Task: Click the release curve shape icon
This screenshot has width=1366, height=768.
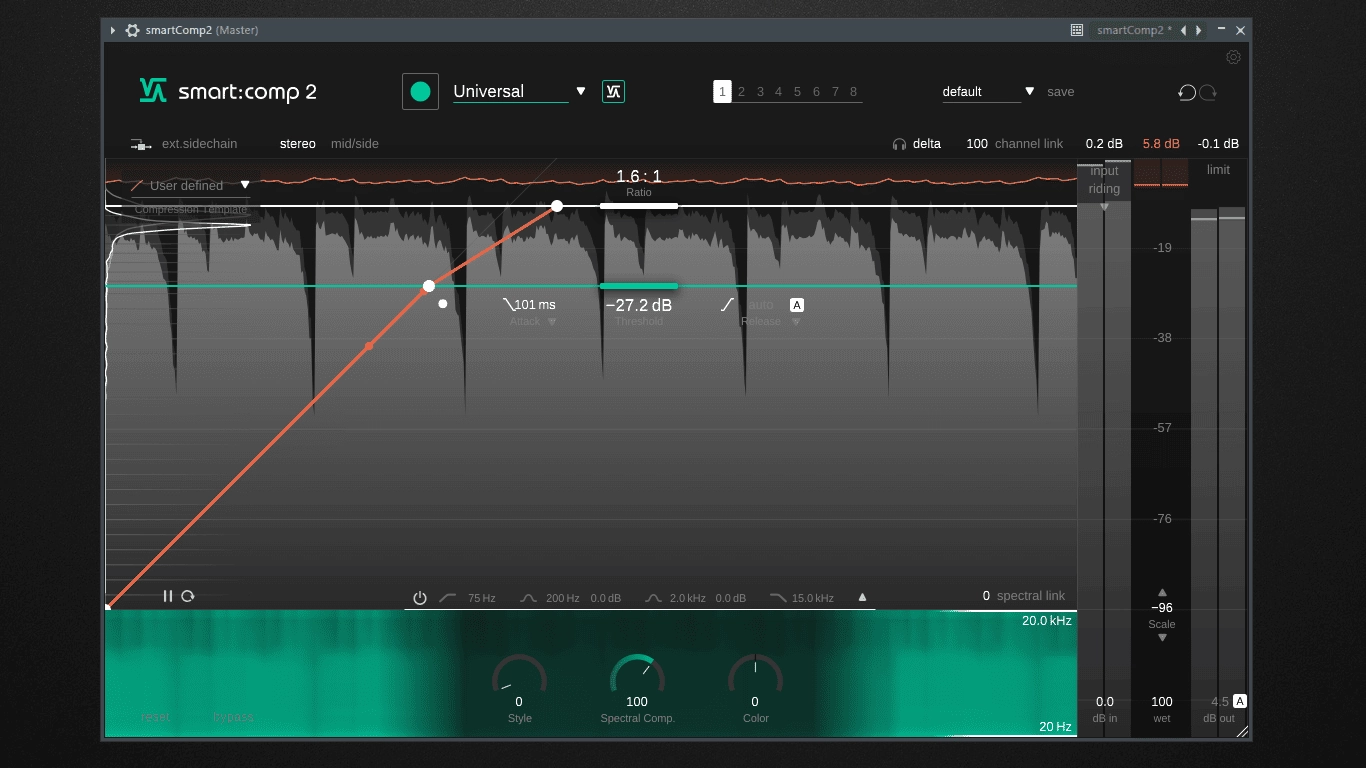Action: (x=728, y=304)
